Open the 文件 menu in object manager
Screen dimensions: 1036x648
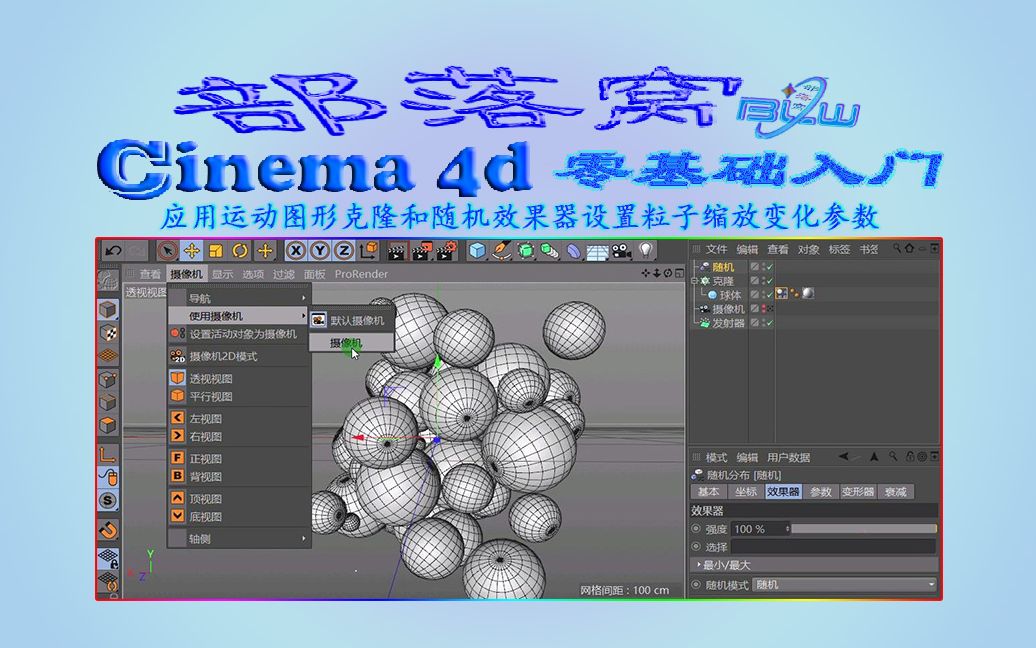pyautogui.click(x=716, y=249)
